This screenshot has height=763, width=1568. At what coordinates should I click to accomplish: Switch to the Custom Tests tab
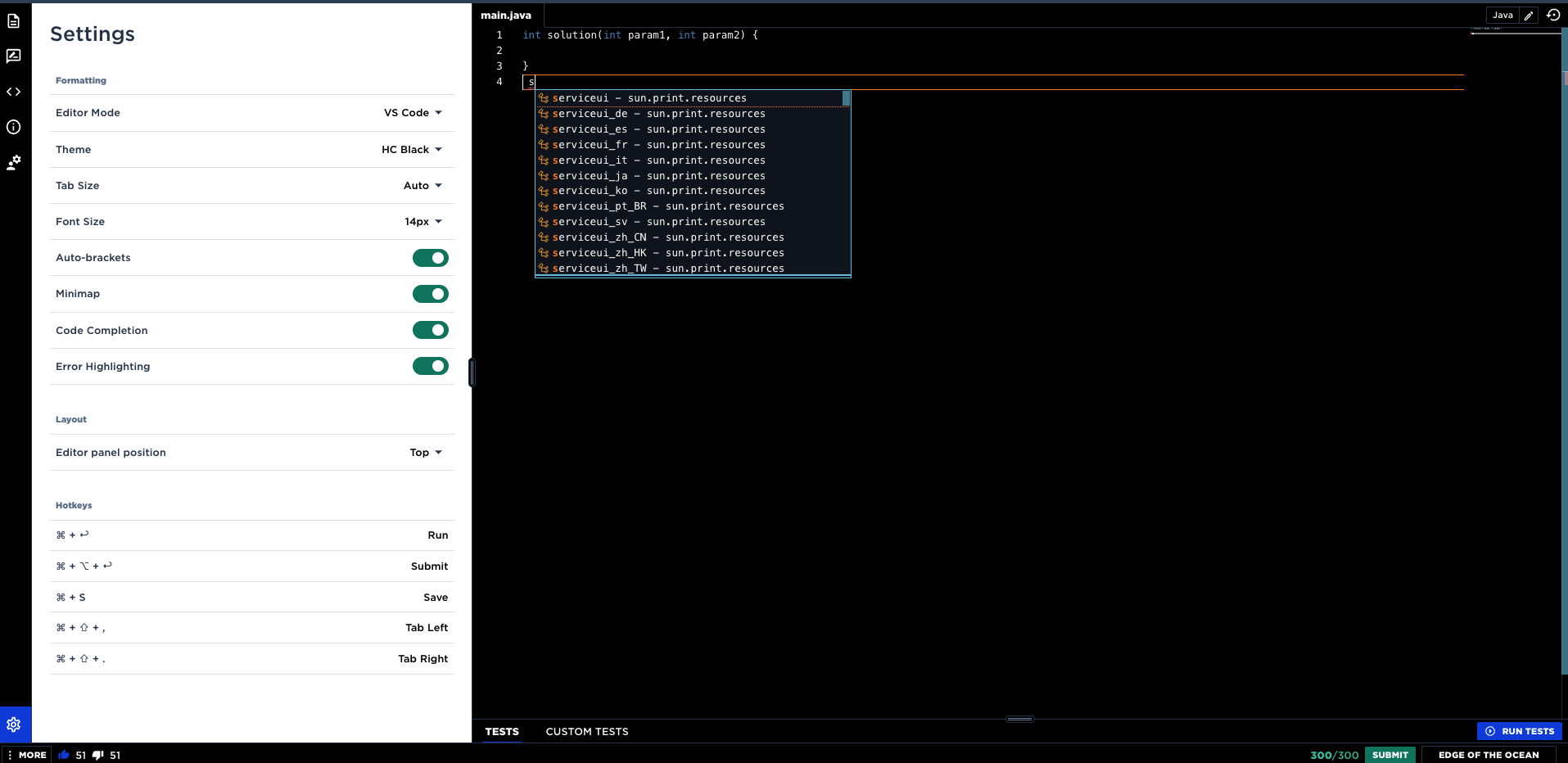coord(587,732)
